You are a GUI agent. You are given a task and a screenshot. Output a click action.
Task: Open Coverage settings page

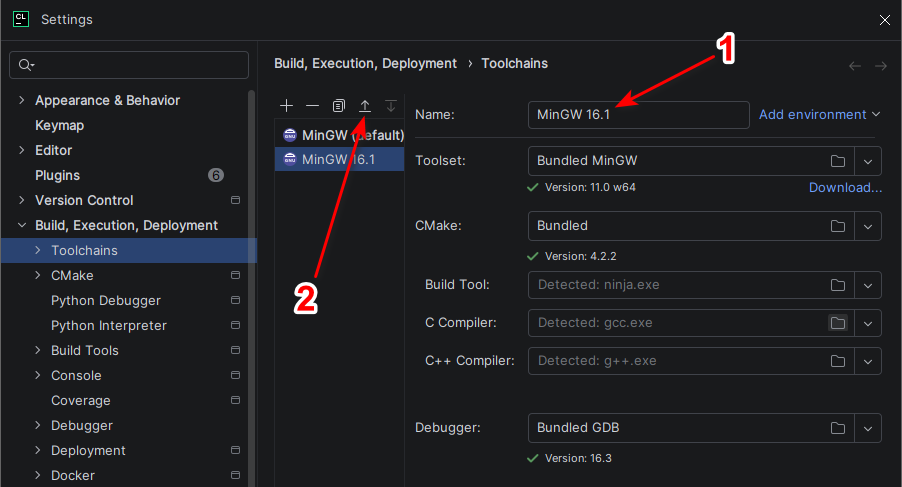click(x=81, y=400)
